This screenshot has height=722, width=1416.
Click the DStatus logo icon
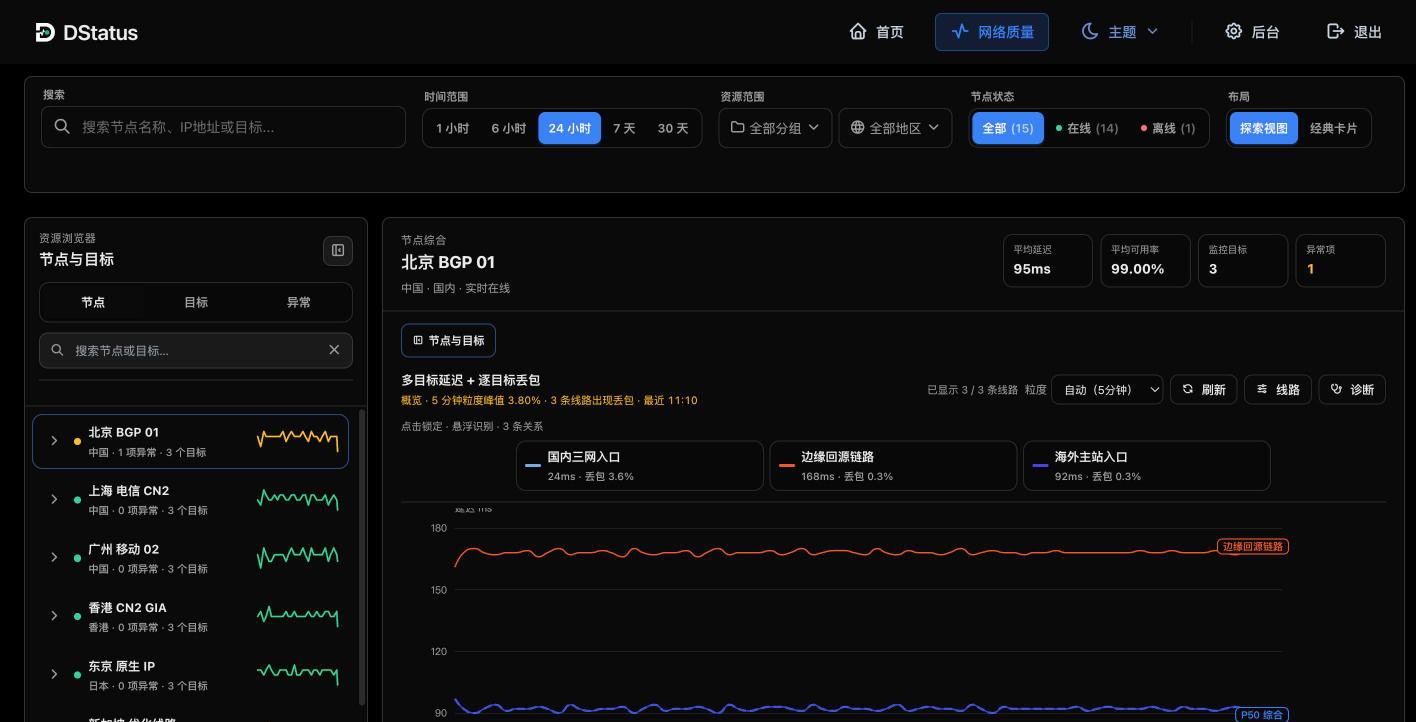click(45, 32)
